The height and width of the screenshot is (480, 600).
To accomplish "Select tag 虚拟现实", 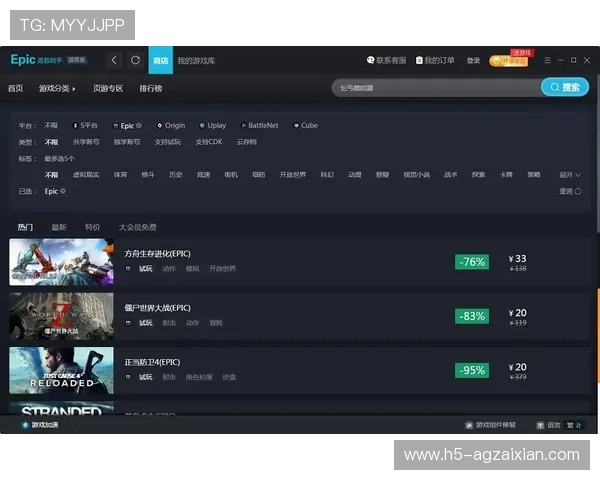I will (86, 175).
